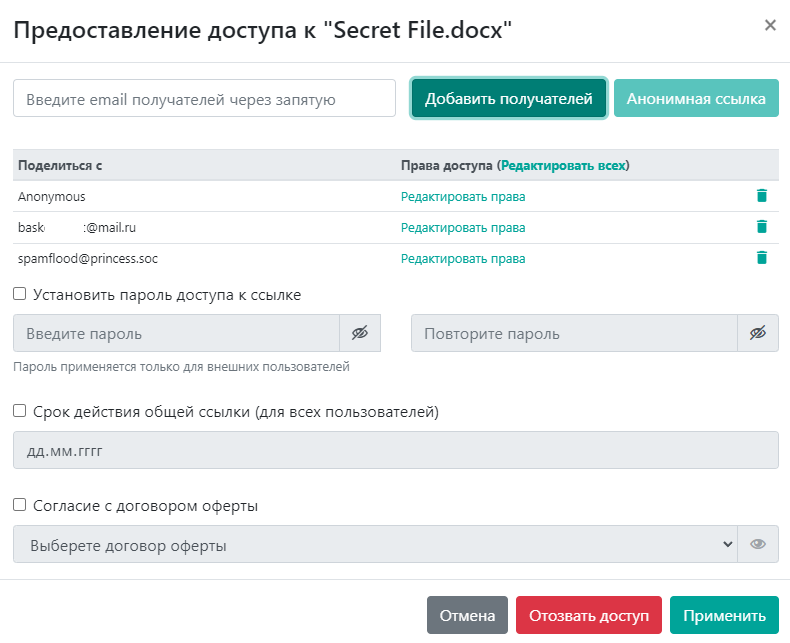Delete spamflood@princess.soc with trash icon
Screen dimensions: 790x643
pyautogui.click(x=761, y=258)
